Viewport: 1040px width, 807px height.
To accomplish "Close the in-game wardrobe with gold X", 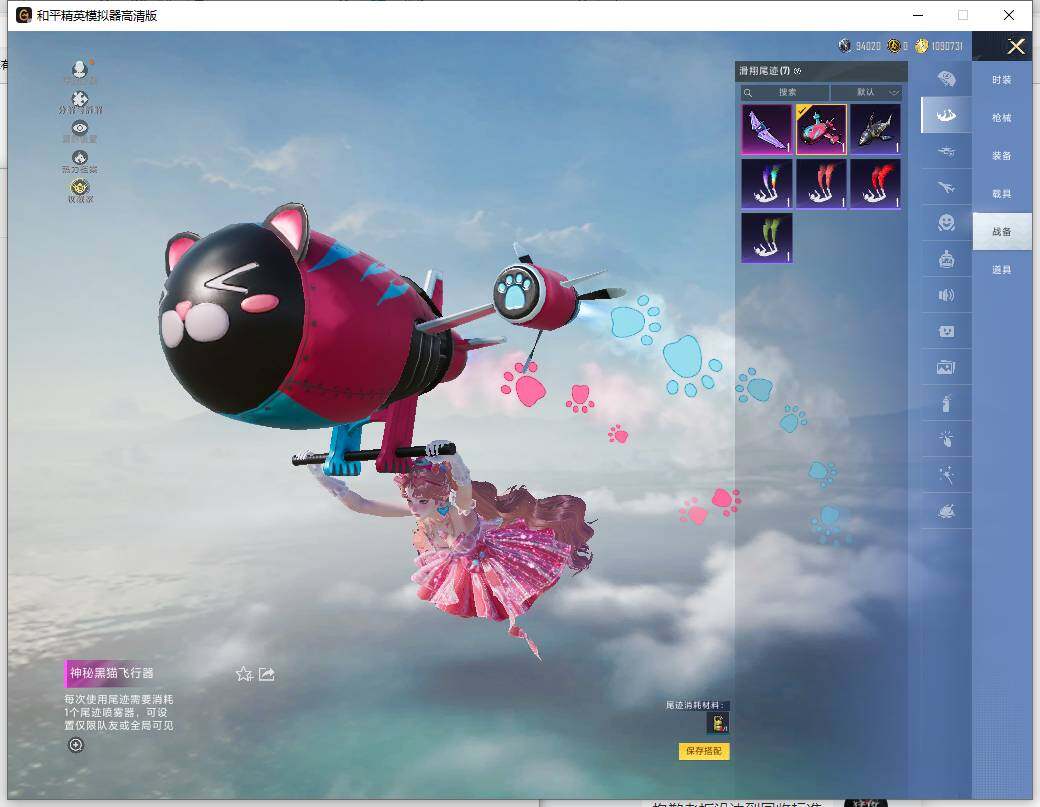I will tap(1016, 46).
